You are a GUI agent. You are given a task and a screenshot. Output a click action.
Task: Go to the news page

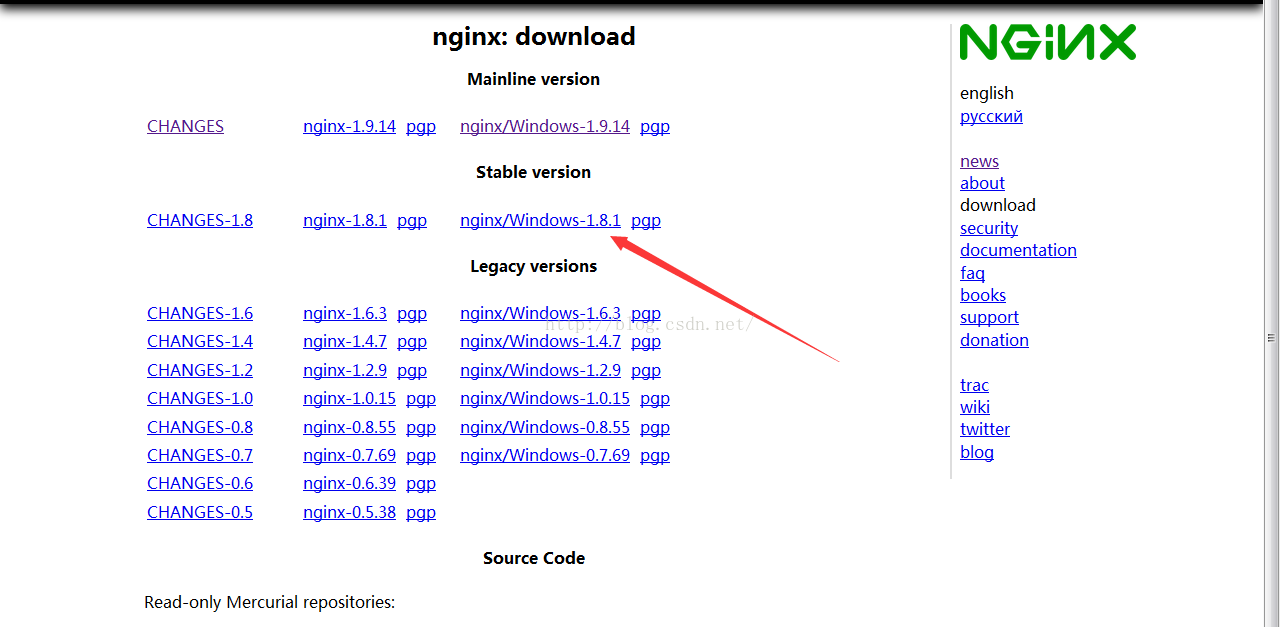pyautogui.click(x=979, y=161)
